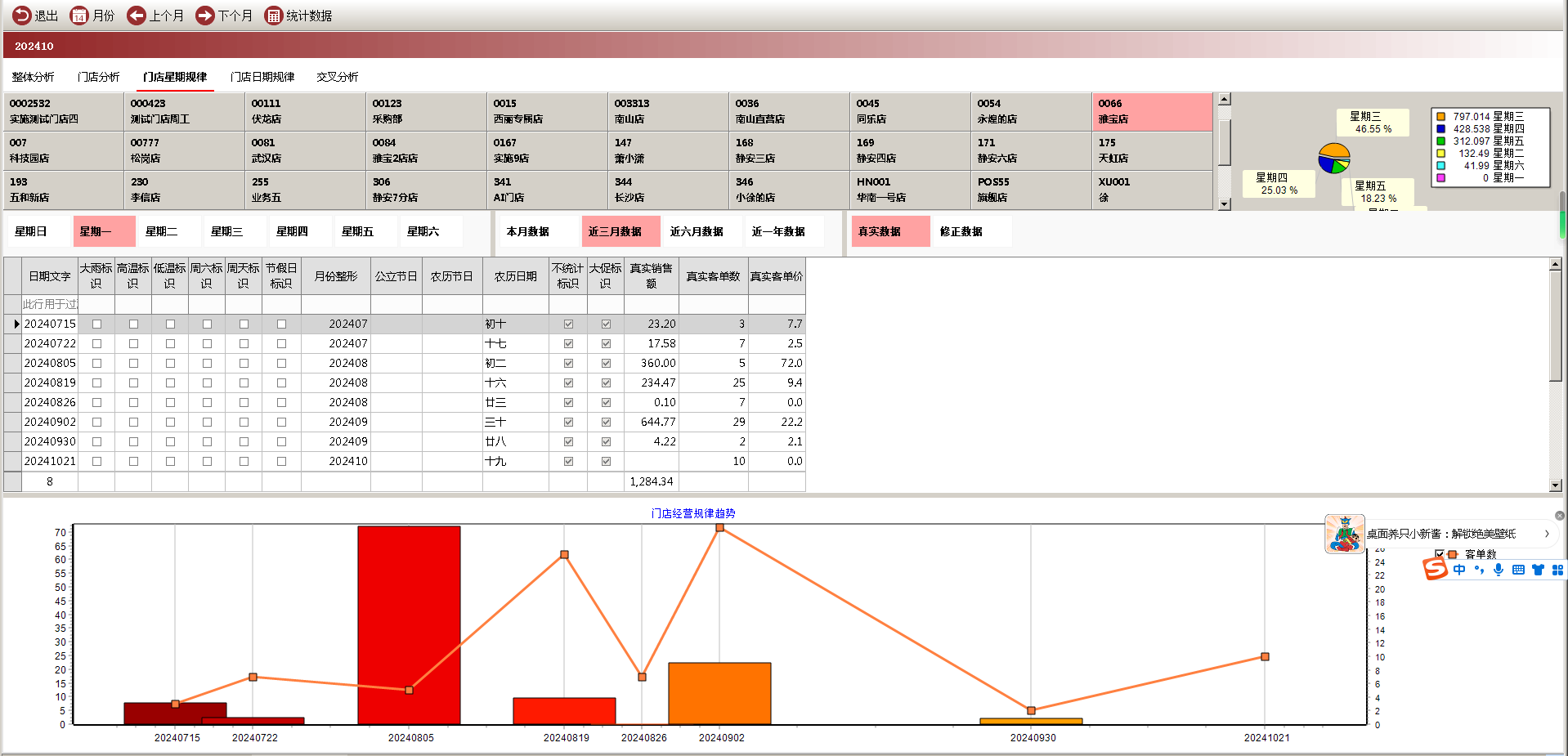Click the cartoon thumbnail on the ad popup
Viewport: 1568px width, 756px height.
tap(1345, 534)
